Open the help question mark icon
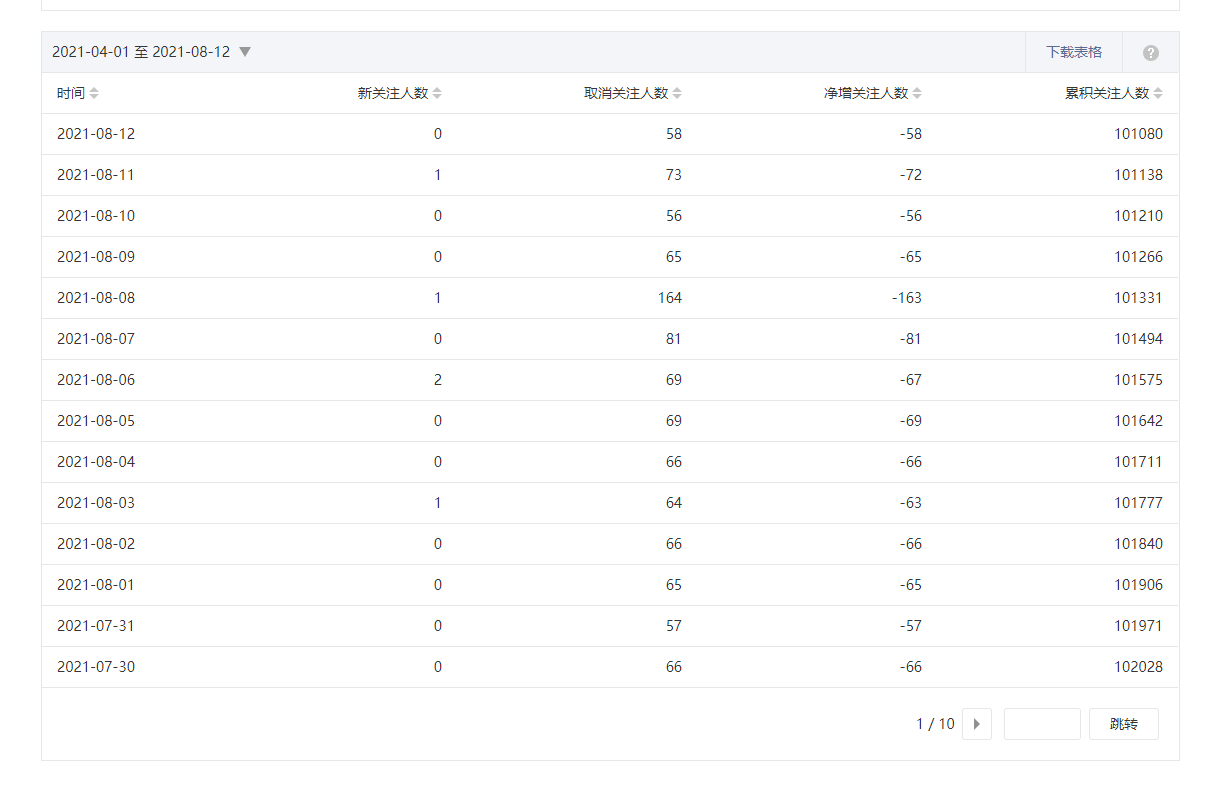The height and width of the screenshot is (788, 1223). (x=1150, y=53)
